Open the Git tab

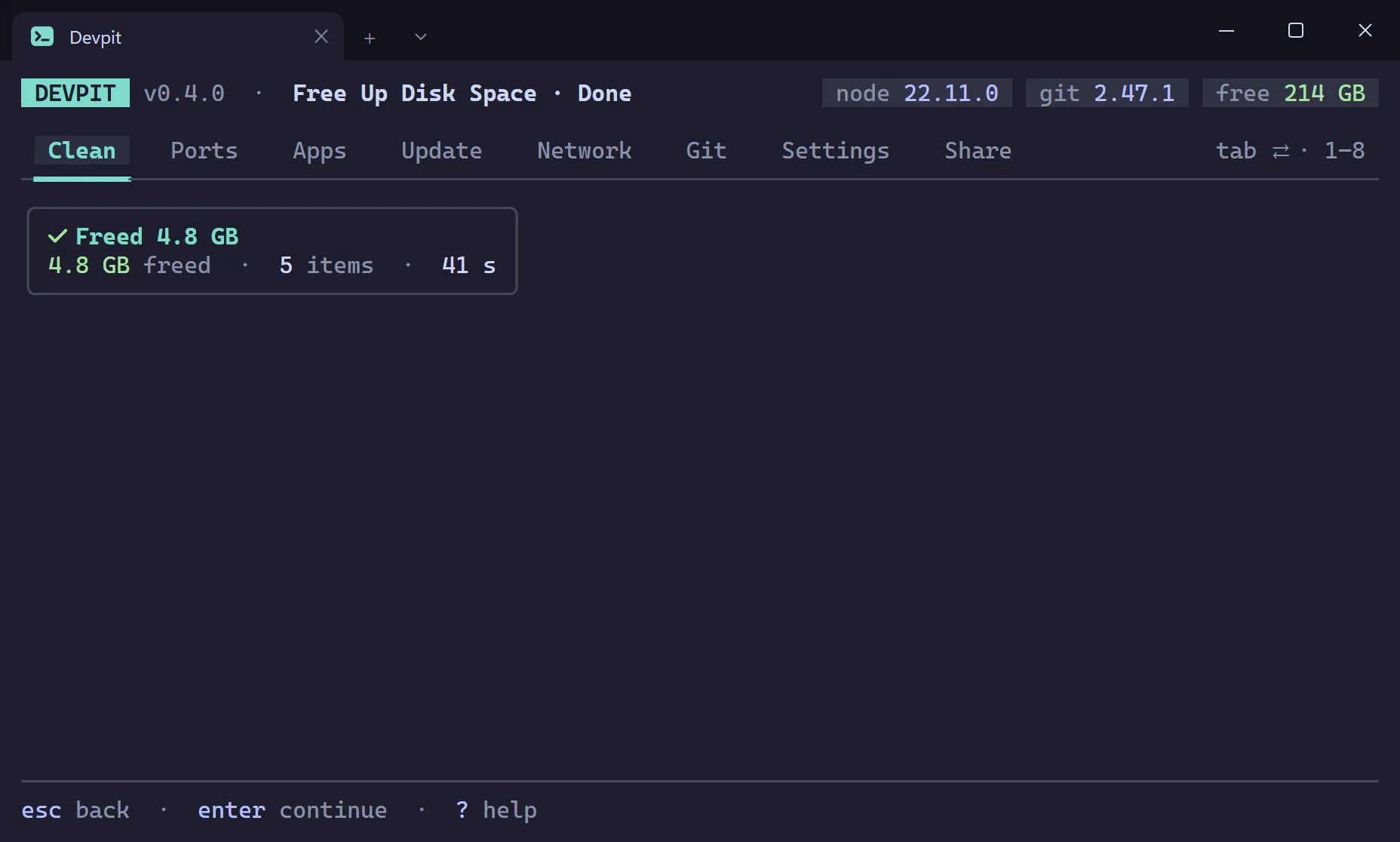[706, 150]
